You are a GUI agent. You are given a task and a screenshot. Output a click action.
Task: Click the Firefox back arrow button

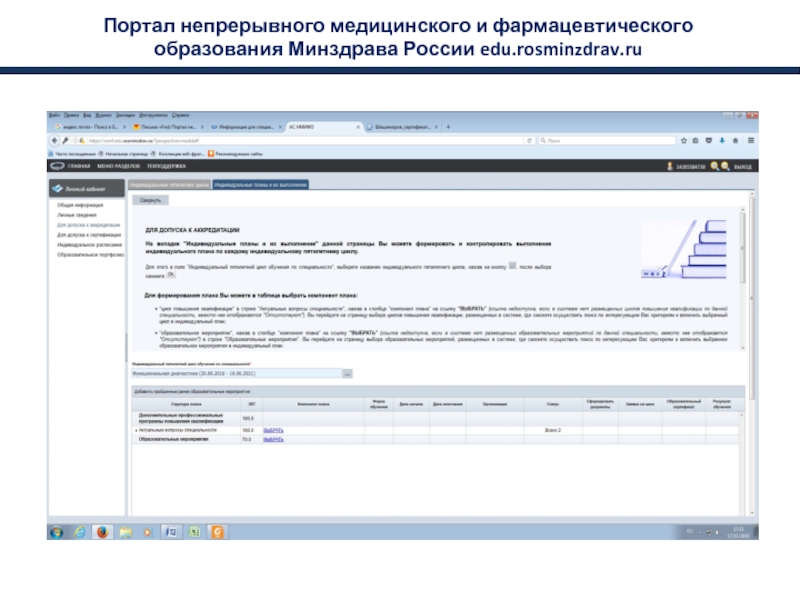pyautogui.click(x=54, y=141)
